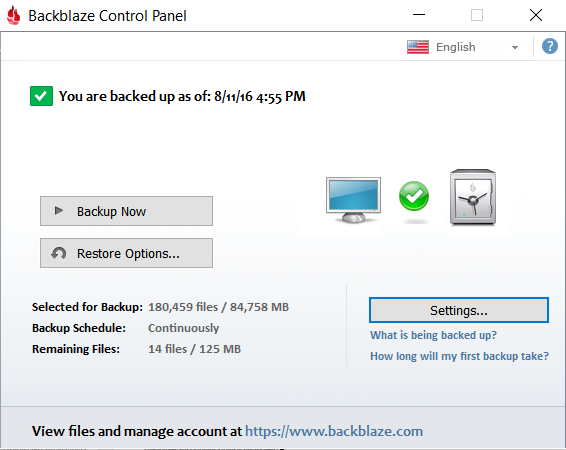Image resolution: width=566 pixels, height=450 pixels.
Task: Open the language selector showing English
Action: pyautogui.click(x=464, y=47)
